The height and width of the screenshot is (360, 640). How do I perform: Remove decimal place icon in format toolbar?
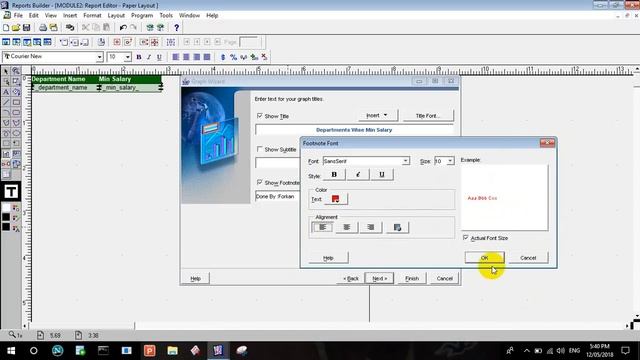tap(264, 57)
